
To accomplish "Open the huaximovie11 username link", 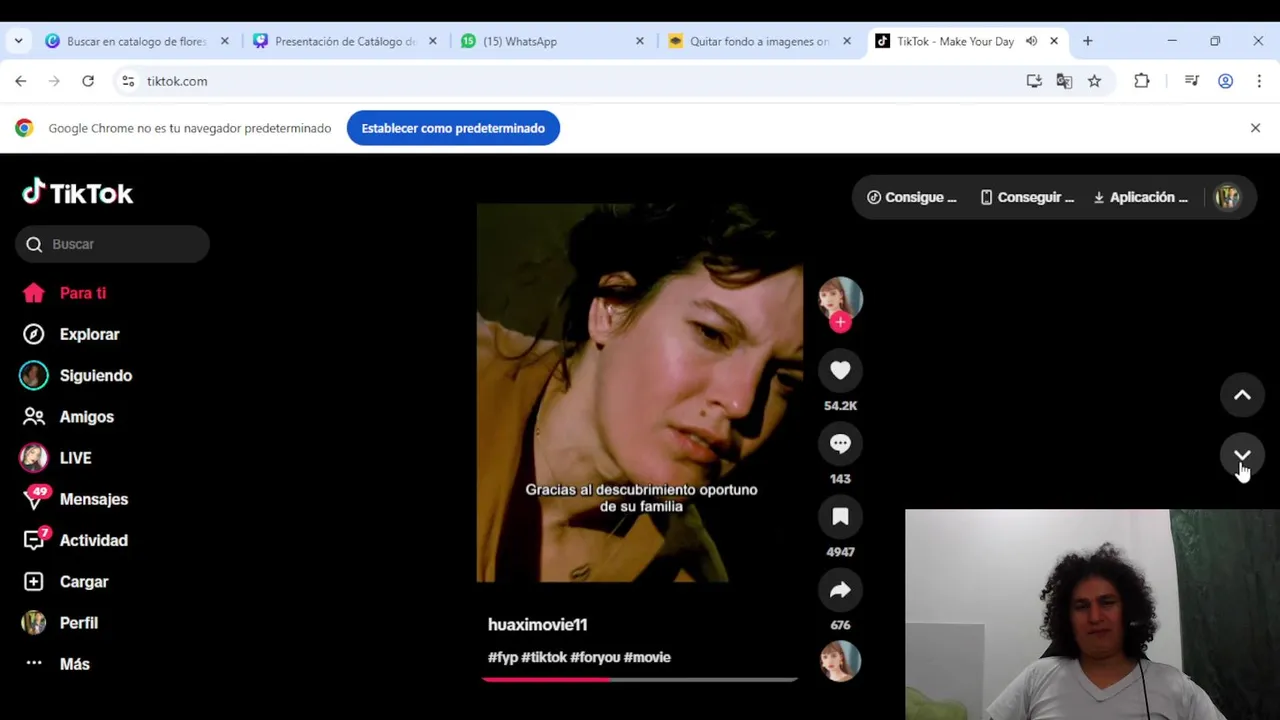I will coord(537,624).
